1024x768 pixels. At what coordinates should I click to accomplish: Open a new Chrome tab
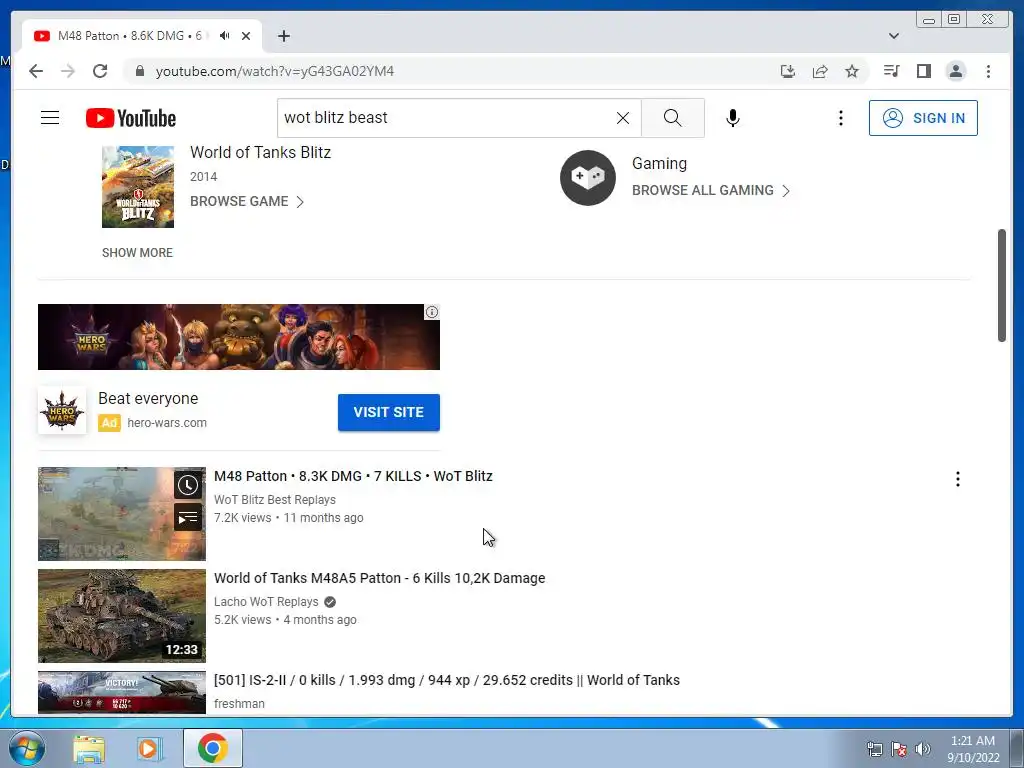pyautogui.click(x=283, y=36)
